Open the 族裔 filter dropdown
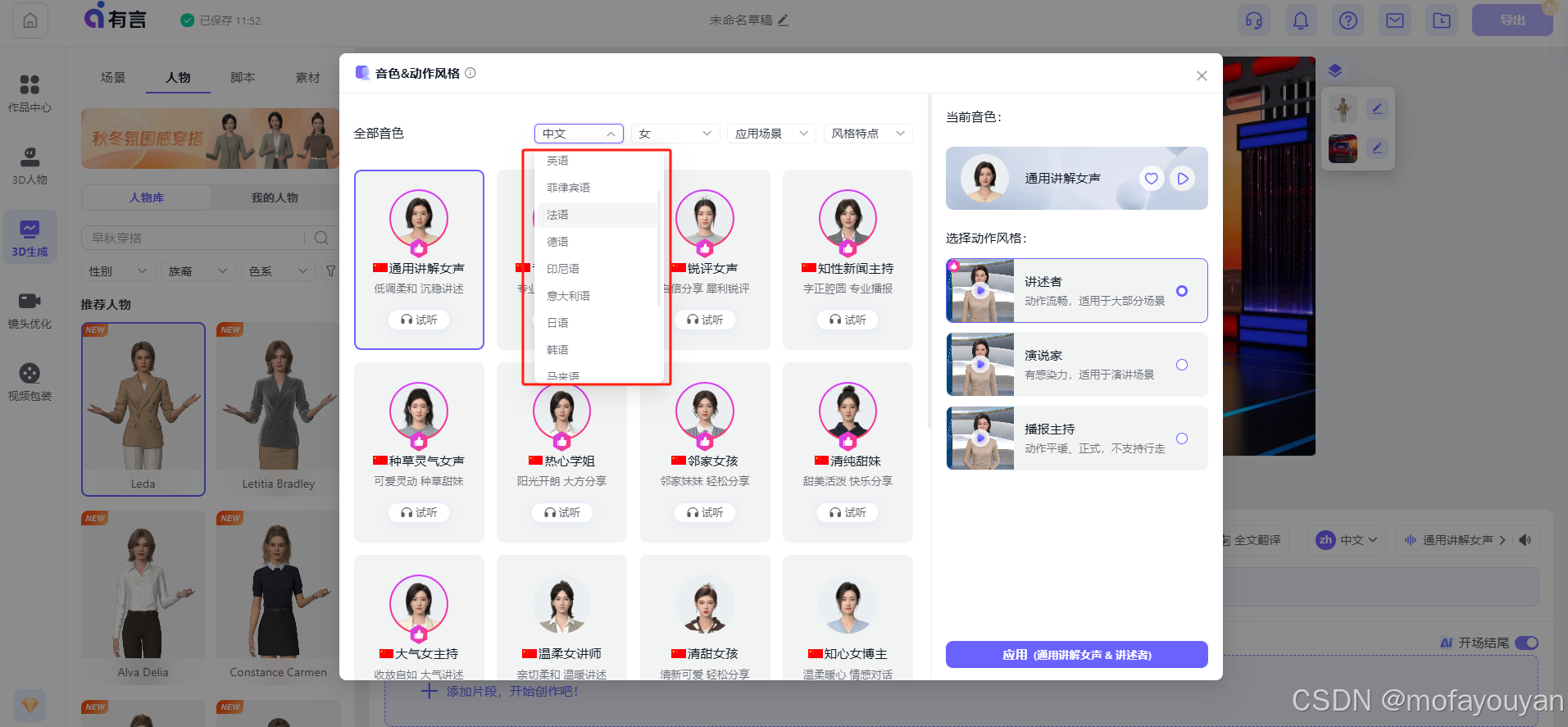 (198, 271)
